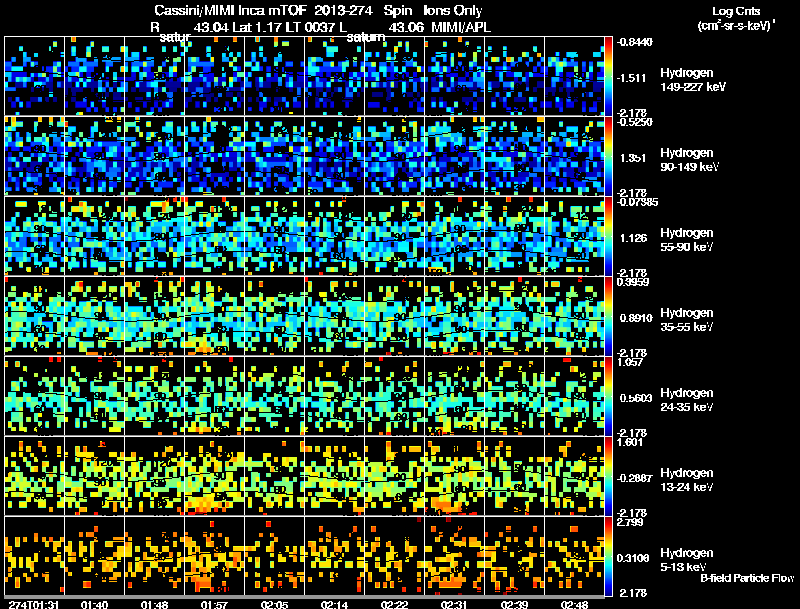Open the 01:31 panel in the 149-227 keV row
The image size is (800, 609).
click(34, 76)
